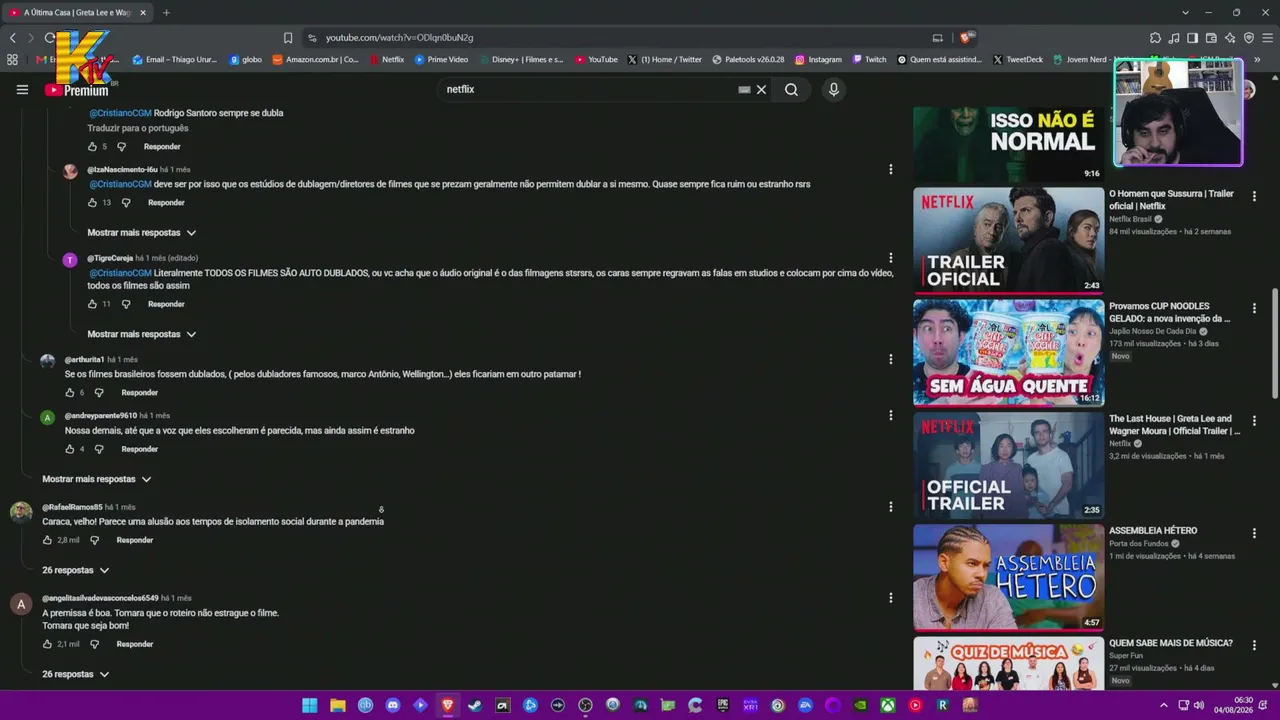Like angelitasilvadevasconcelos6549's comment
The width and height of the screenshot is (1280, 720).
tap(47, 644)
